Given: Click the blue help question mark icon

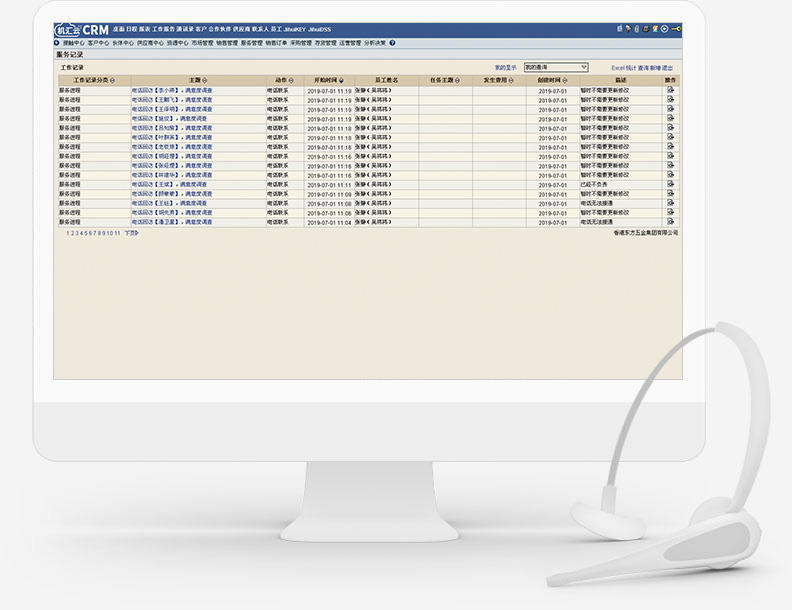Looking at the screenshot, I should (x=392, y=43).
